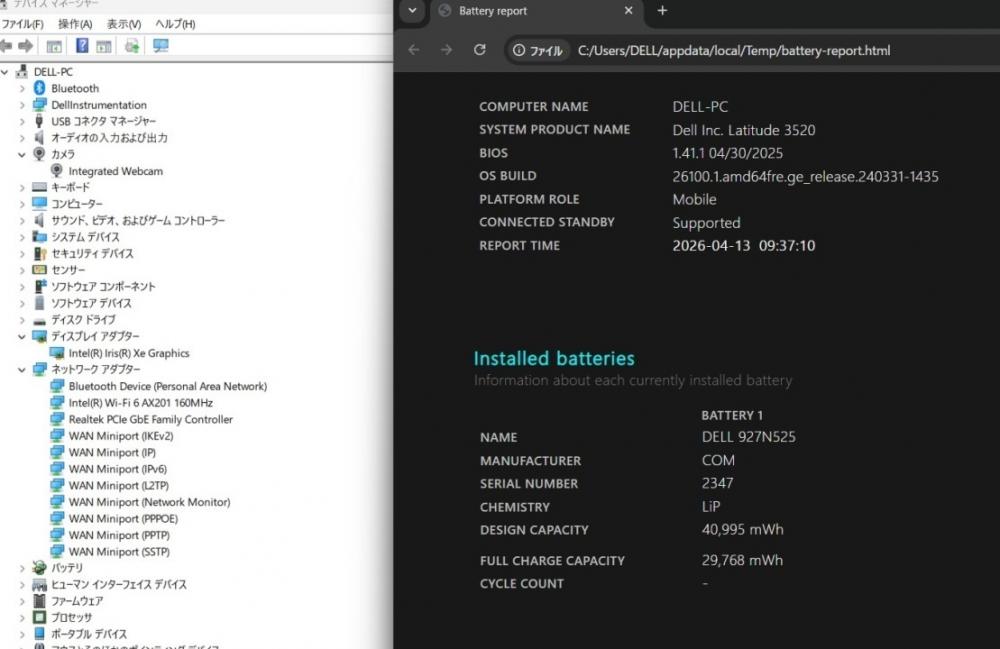Open a new browser tab
Viewport: 1000px width, 649px height.
(x=662, y=11)
